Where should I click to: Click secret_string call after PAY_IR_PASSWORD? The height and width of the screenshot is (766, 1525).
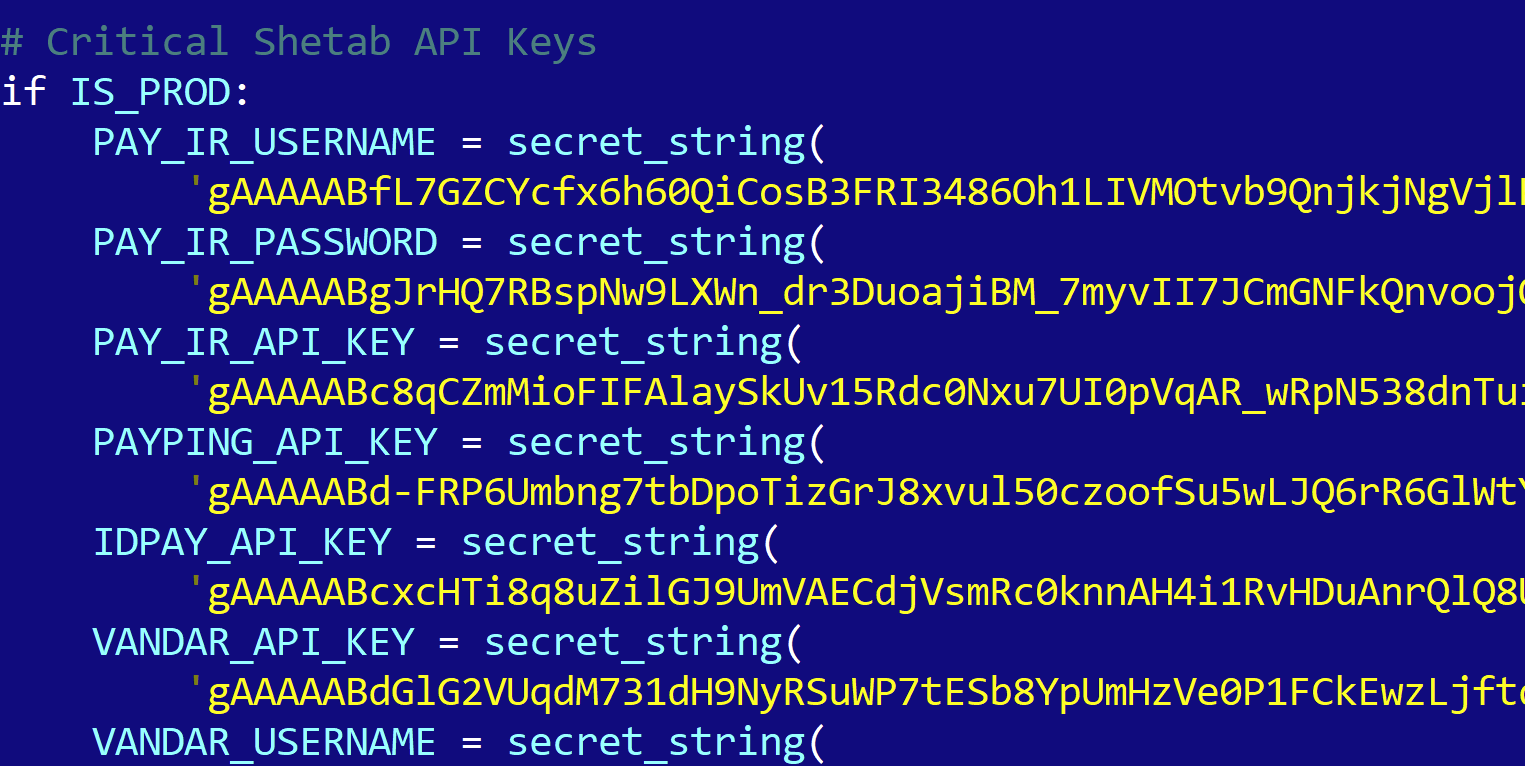tap(656, 242)
